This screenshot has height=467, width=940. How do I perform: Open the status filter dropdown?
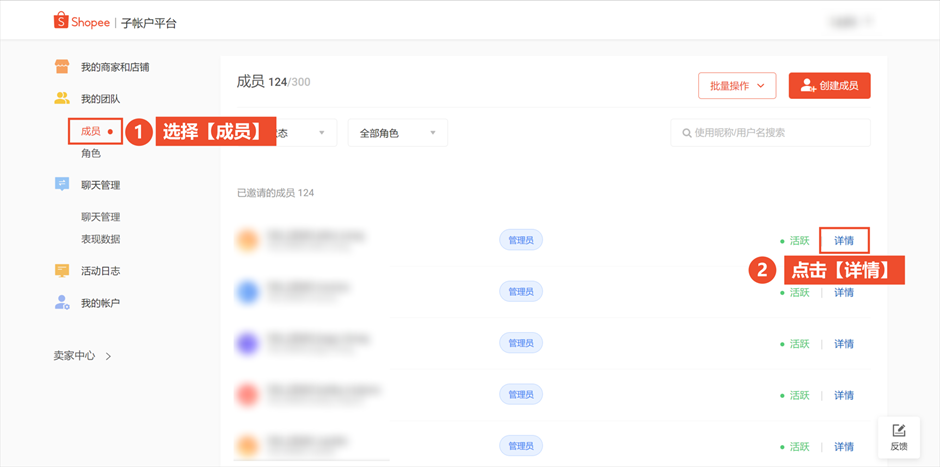pos(306,132)
